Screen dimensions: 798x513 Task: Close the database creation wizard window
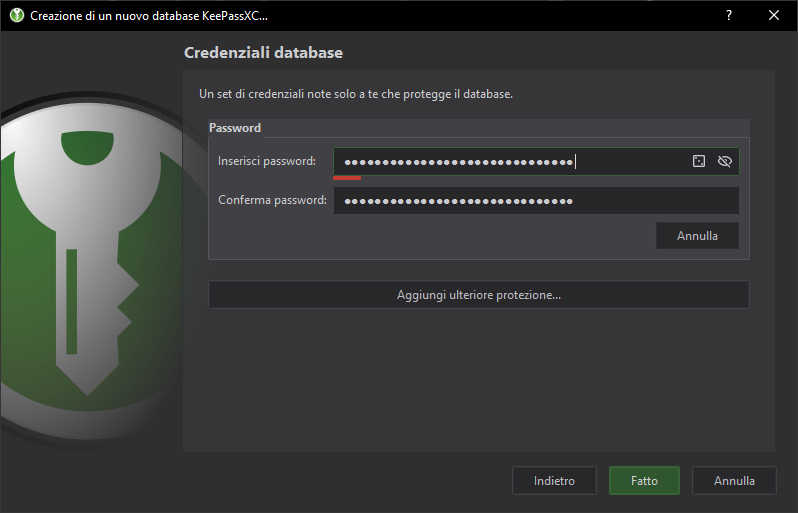tap(774, 16)
